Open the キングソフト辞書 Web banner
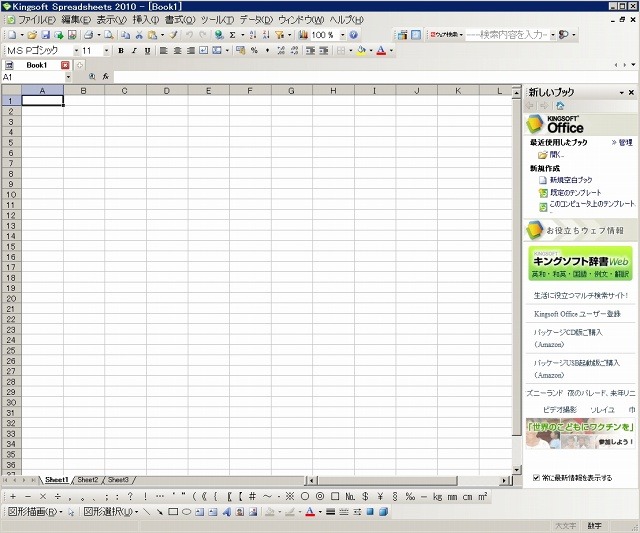Viewport: 640px width, 533px height. 580,263
